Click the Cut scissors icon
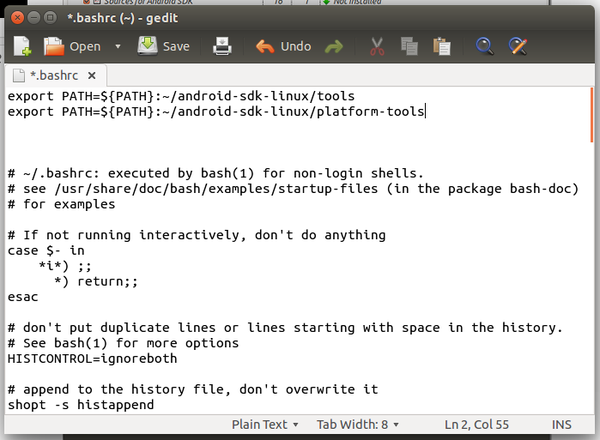 click(377, 46)
